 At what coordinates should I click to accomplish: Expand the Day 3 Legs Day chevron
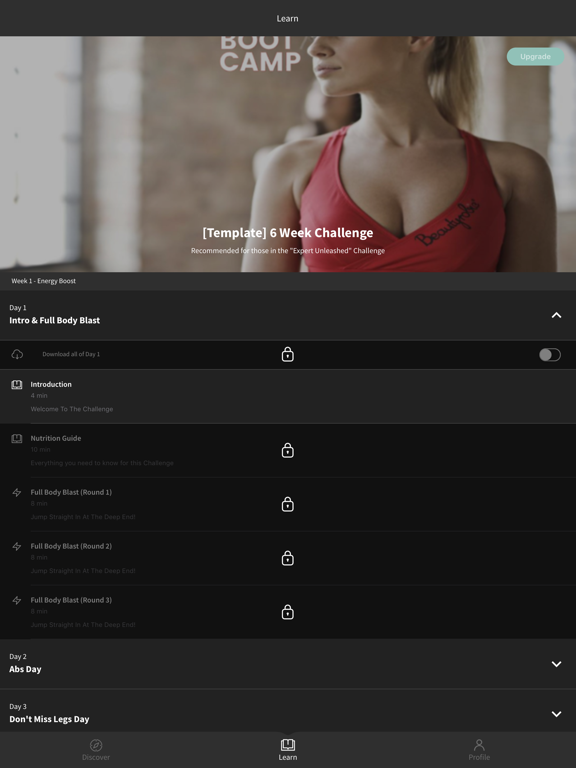pyautogui.click(x=556, y=714)
